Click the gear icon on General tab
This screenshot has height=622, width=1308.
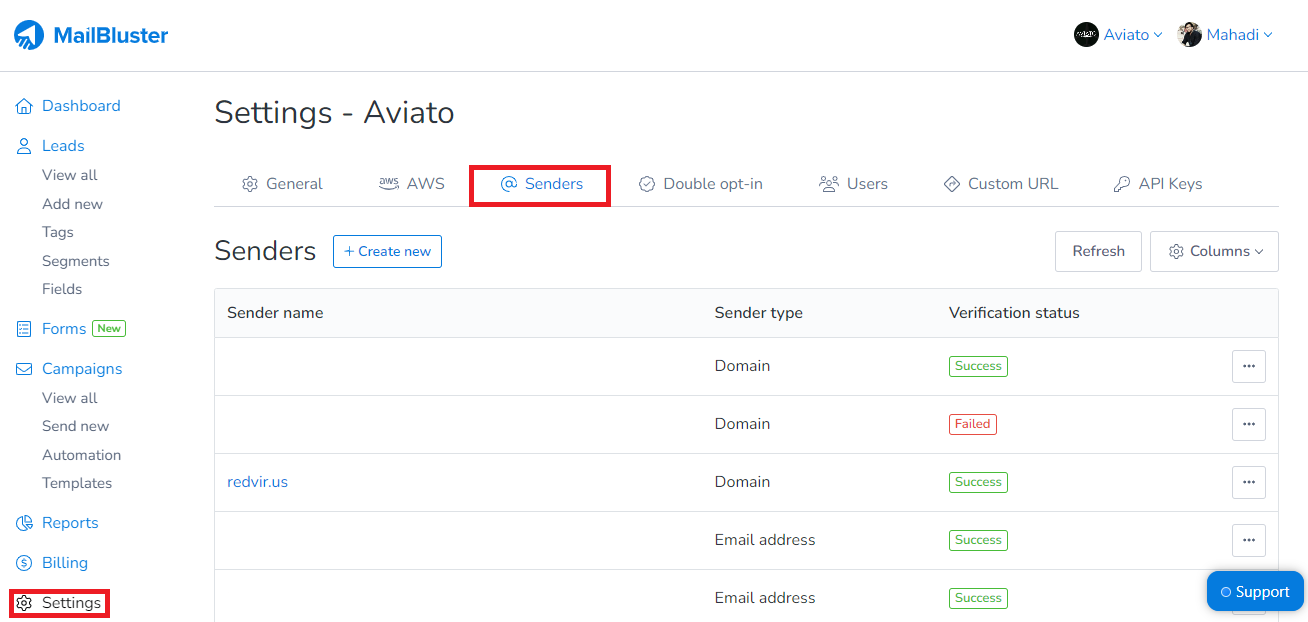click(x=250, y=184)
